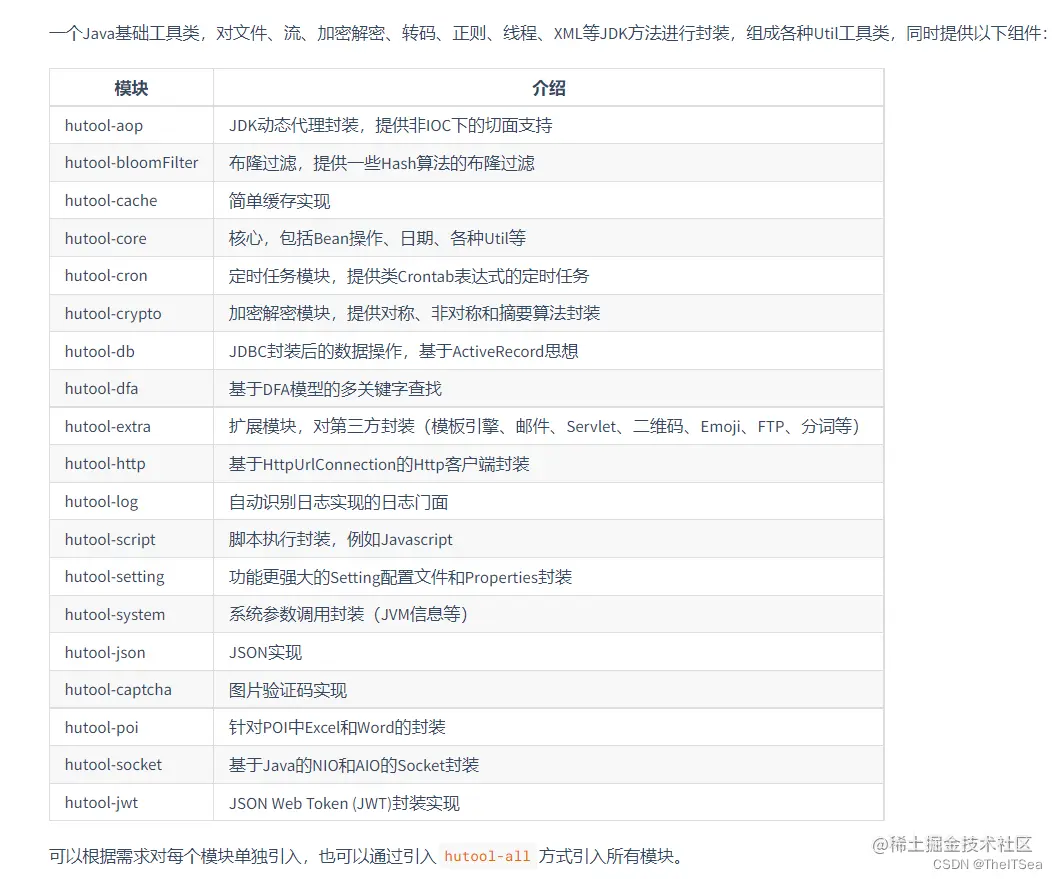
Task: Click the hutool-all inline code text
Action: 487,857
